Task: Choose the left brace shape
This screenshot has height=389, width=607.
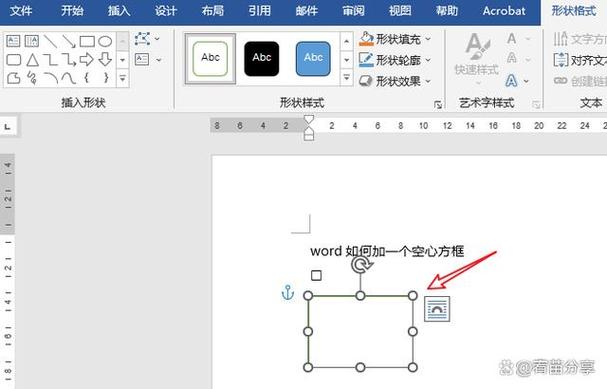Action: [87, 78]
